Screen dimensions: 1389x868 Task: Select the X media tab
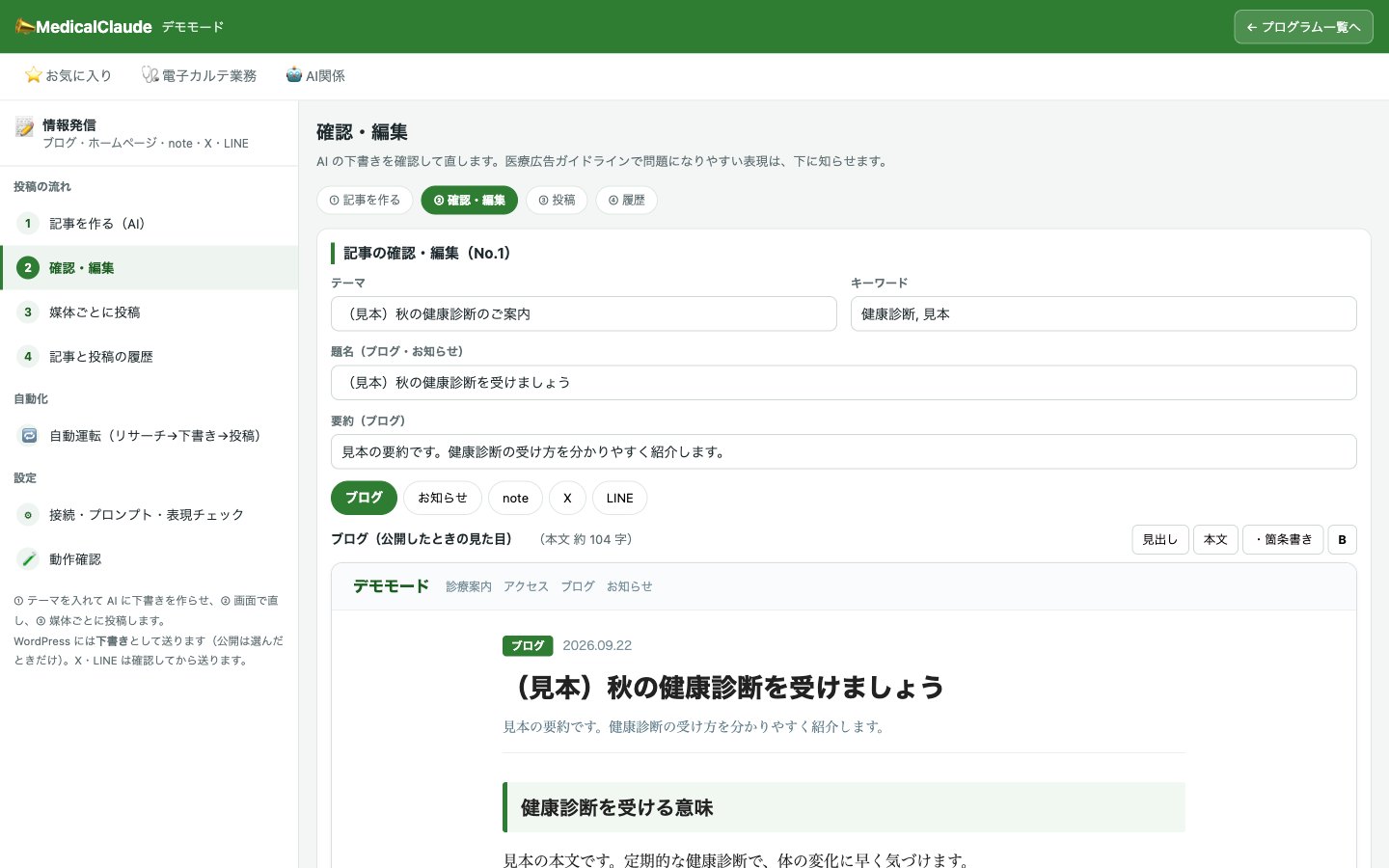pyautogui.click(x=567, y=498)
